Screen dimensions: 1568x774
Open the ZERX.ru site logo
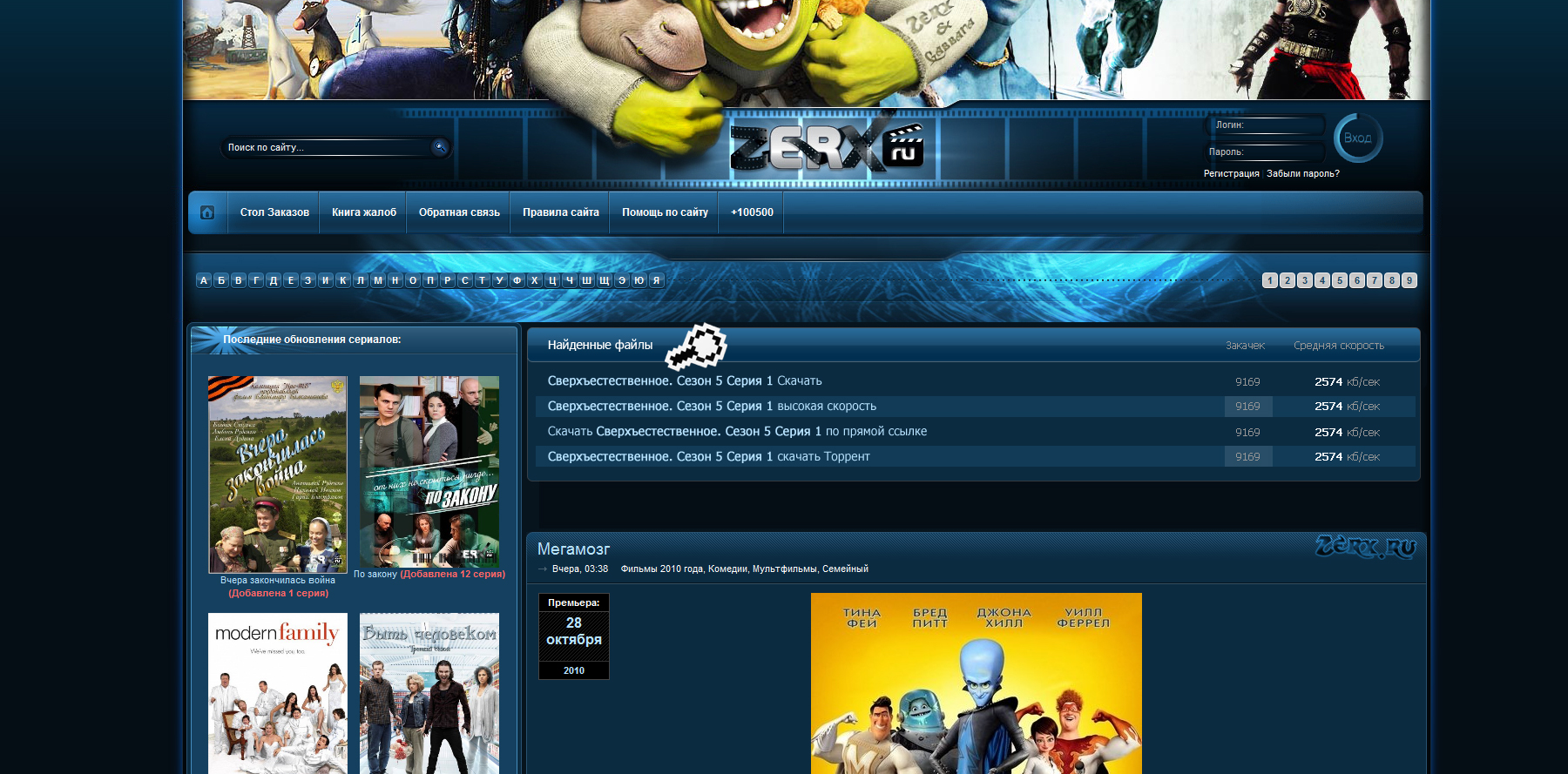point(826,146)
